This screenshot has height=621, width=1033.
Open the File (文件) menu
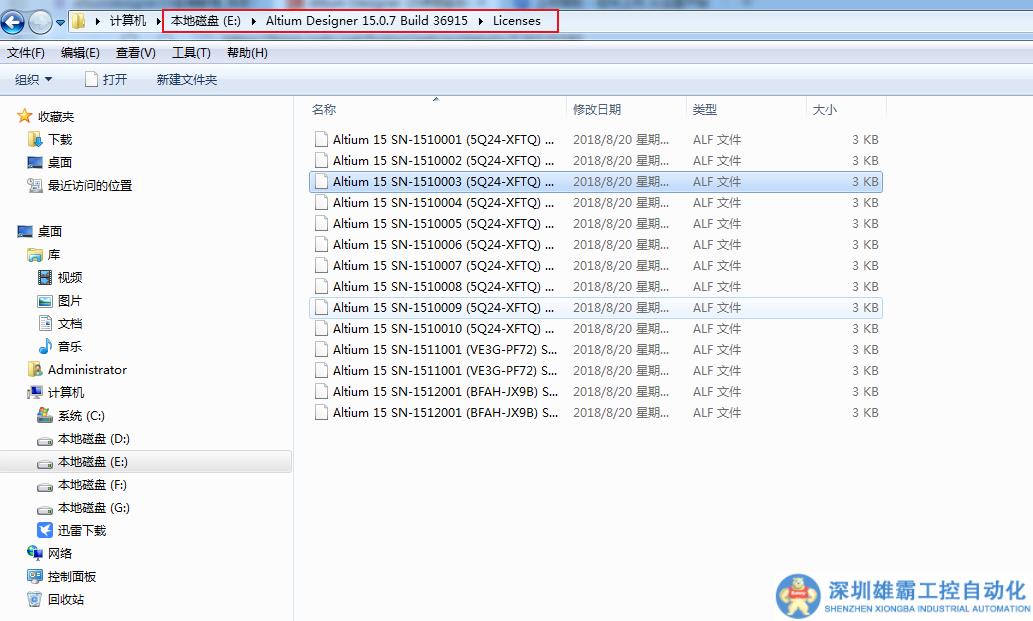(25, 53)
